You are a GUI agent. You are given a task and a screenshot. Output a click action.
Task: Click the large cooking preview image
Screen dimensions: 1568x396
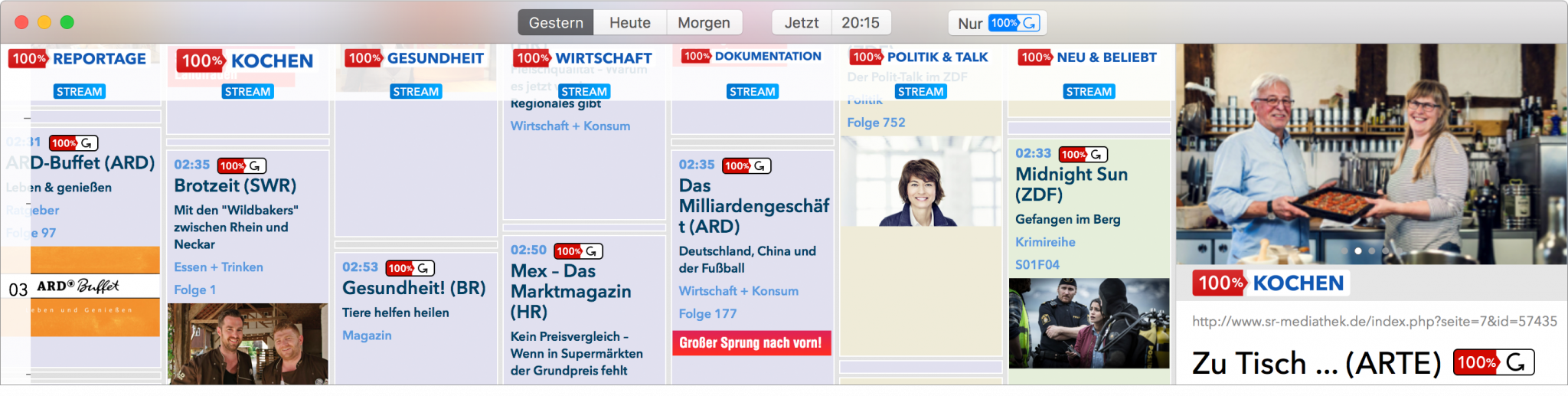[1371, 154]
